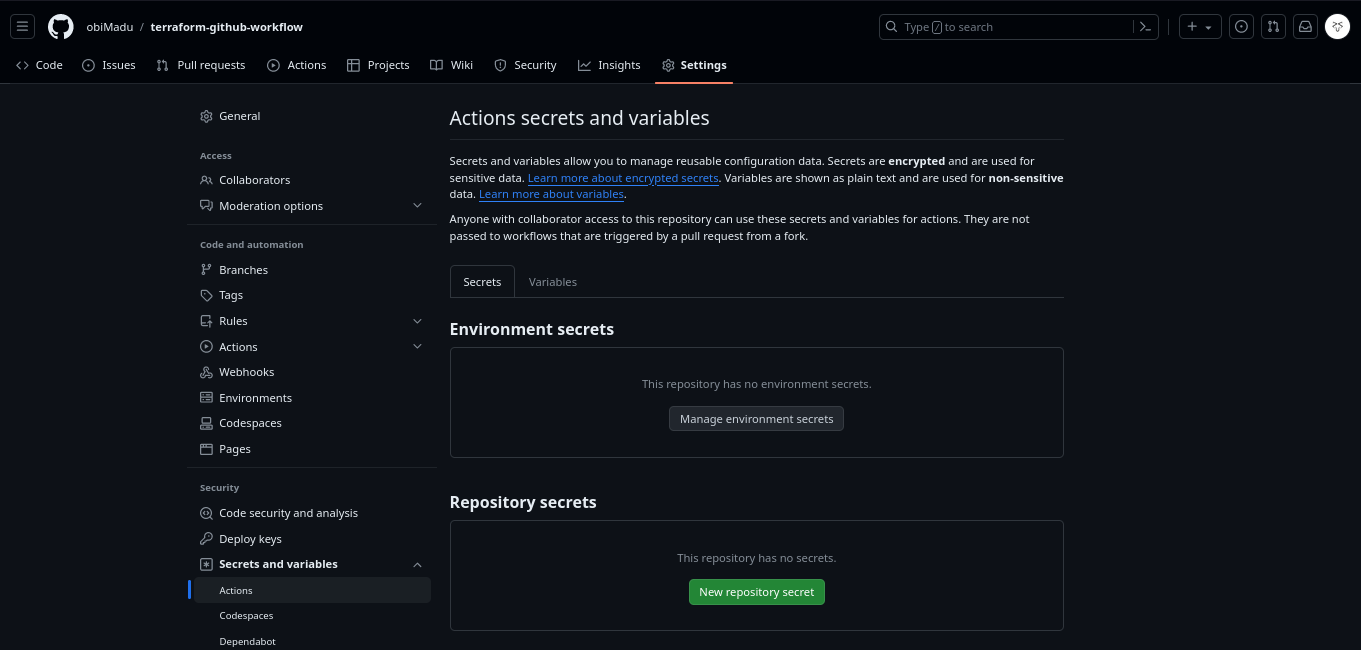Open the command palette icon in search
The width and height of the screenshot is (1361, 650).
point(1146,27)
